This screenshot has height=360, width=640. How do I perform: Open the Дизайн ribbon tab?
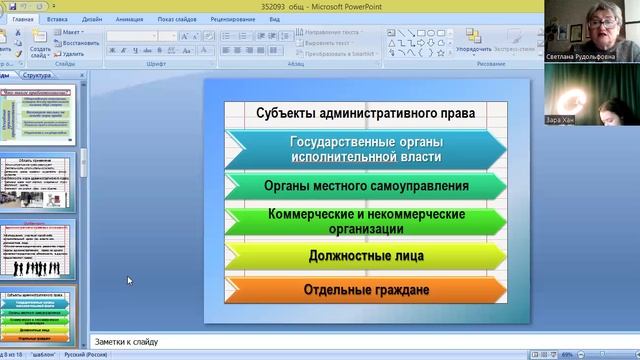click(92, 19)
